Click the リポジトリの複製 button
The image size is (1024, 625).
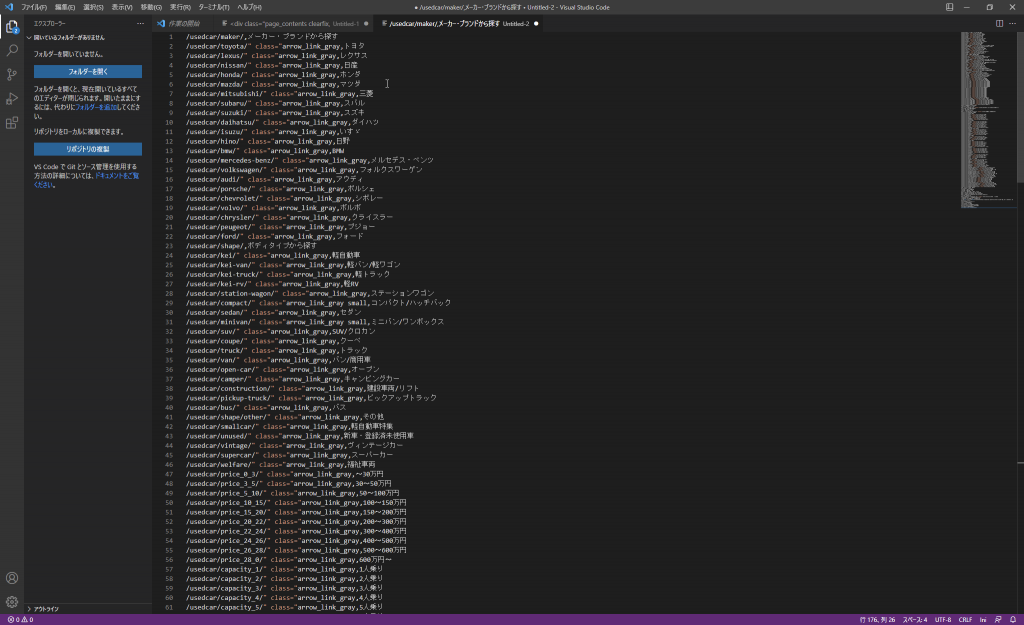click(88, 149)
